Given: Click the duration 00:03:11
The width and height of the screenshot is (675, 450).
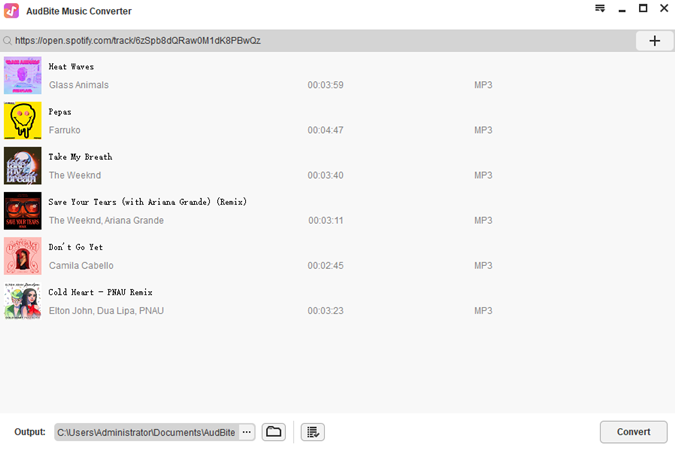Looking at the screenshot, I should (x=325, y=220).
